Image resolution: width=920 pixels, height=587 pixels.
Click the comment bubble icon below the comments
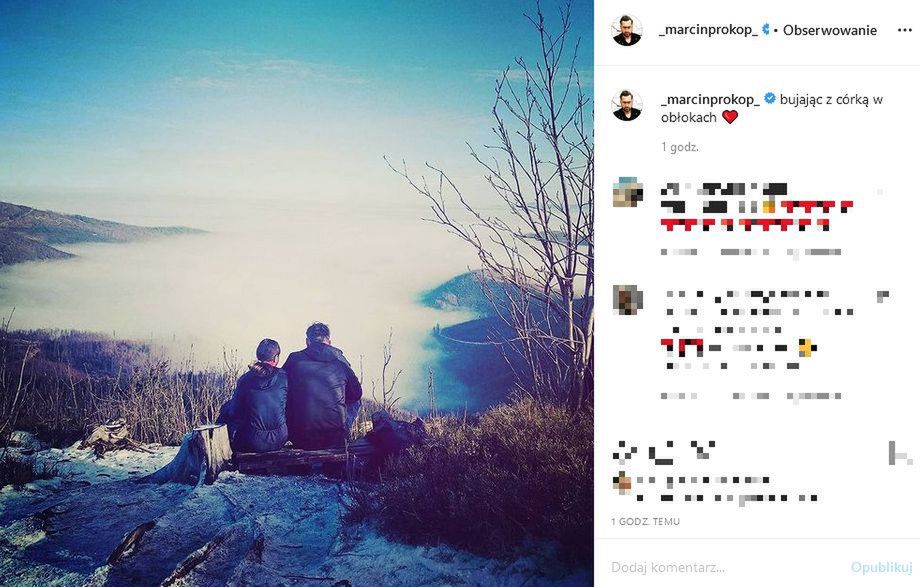660,453
